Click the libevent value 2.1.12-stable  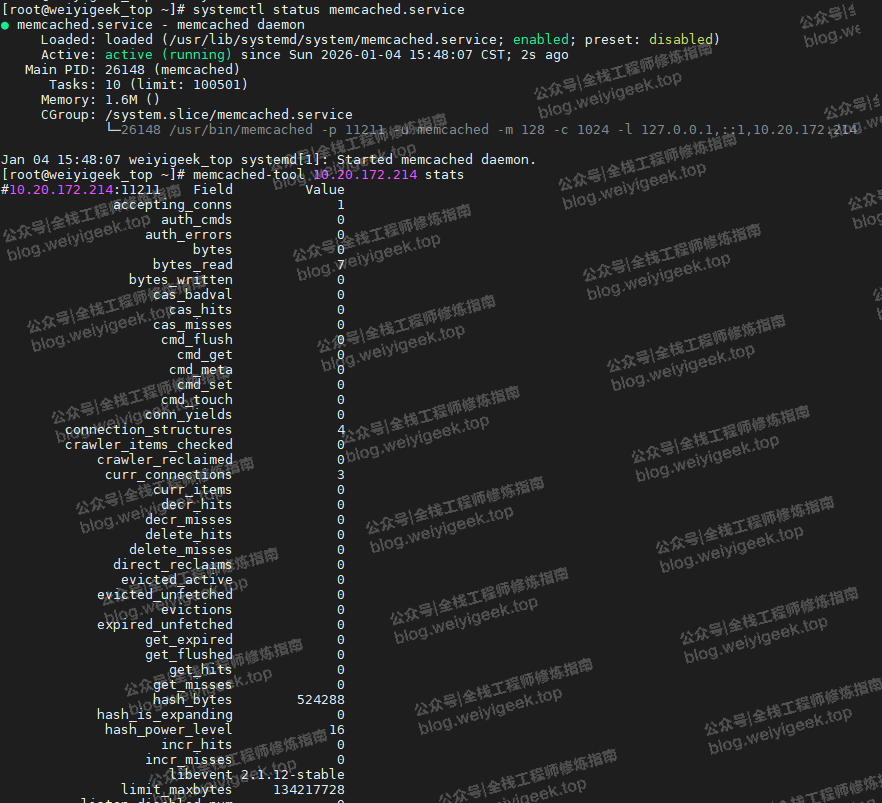pos(292,775)
